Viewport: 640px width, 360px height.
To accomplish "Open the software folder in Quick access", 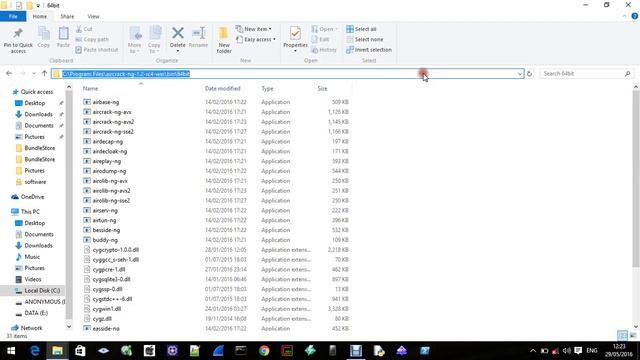I will click(31, 182).
